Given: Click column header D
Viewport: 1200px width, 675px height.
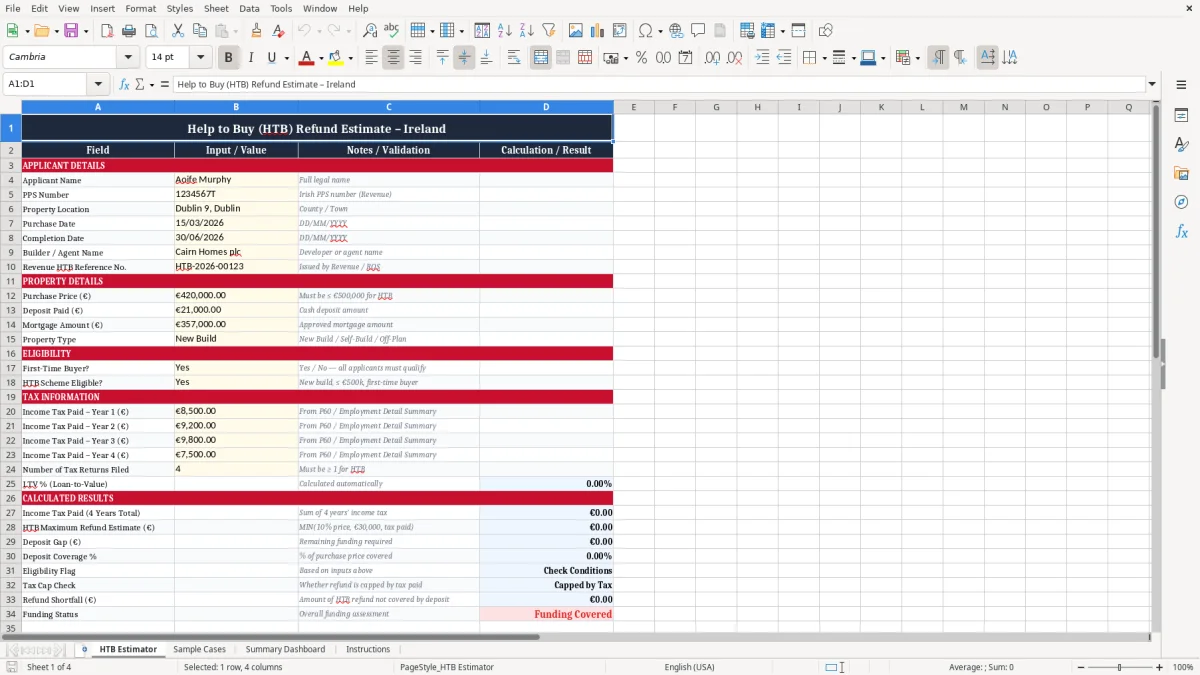Looking at the screenshot, I should pyautogui.click(x=546, y=107).
